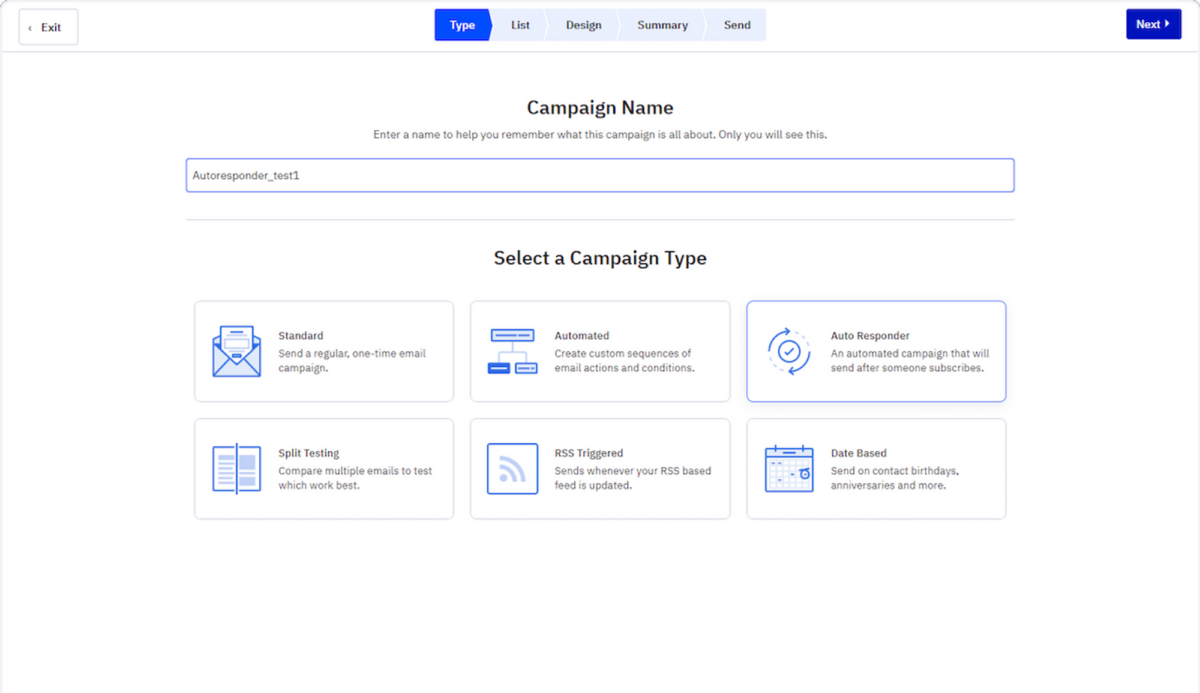The width and height of the screenshot is (1200, 693).
Task: Select the Standard campaign type title
Action: (301, 336)
